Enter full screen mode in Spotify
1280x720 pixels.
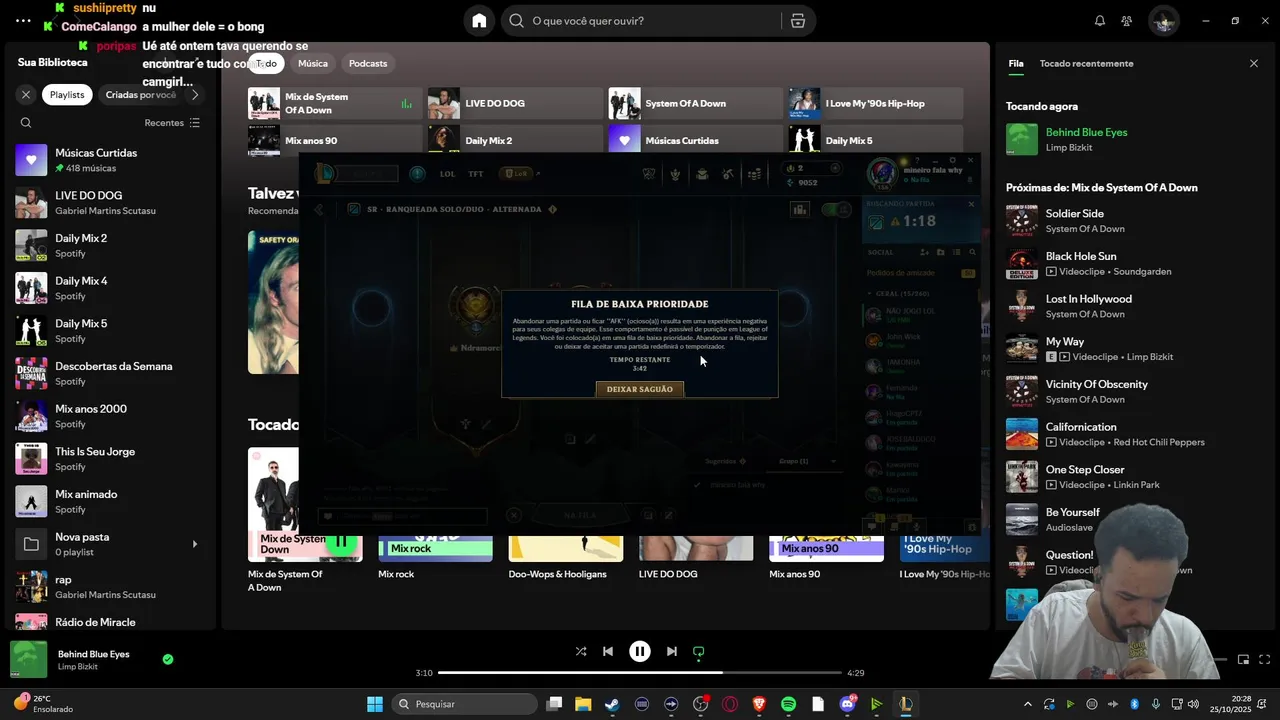[x=1265, y=659]
